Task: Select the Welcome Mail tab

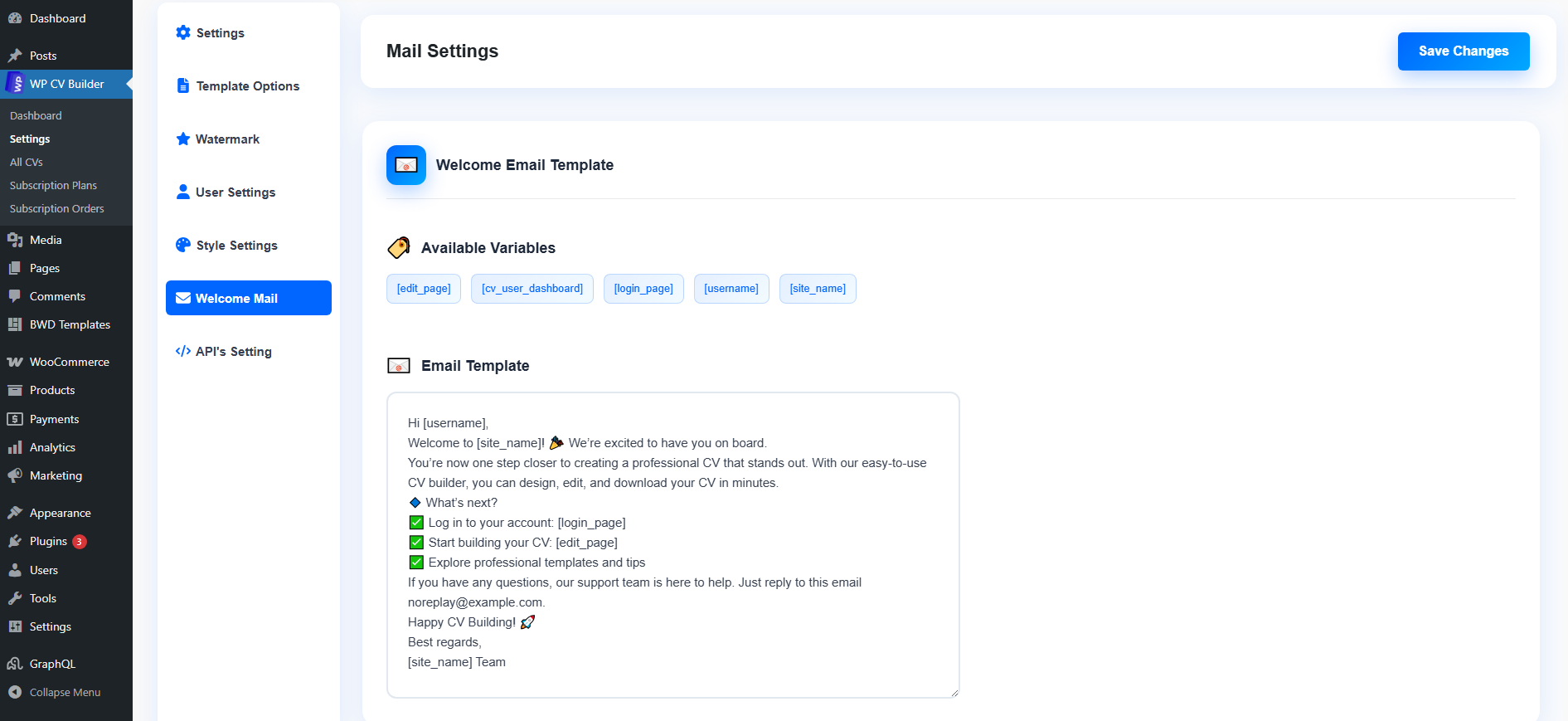Action: coord(249,298)
